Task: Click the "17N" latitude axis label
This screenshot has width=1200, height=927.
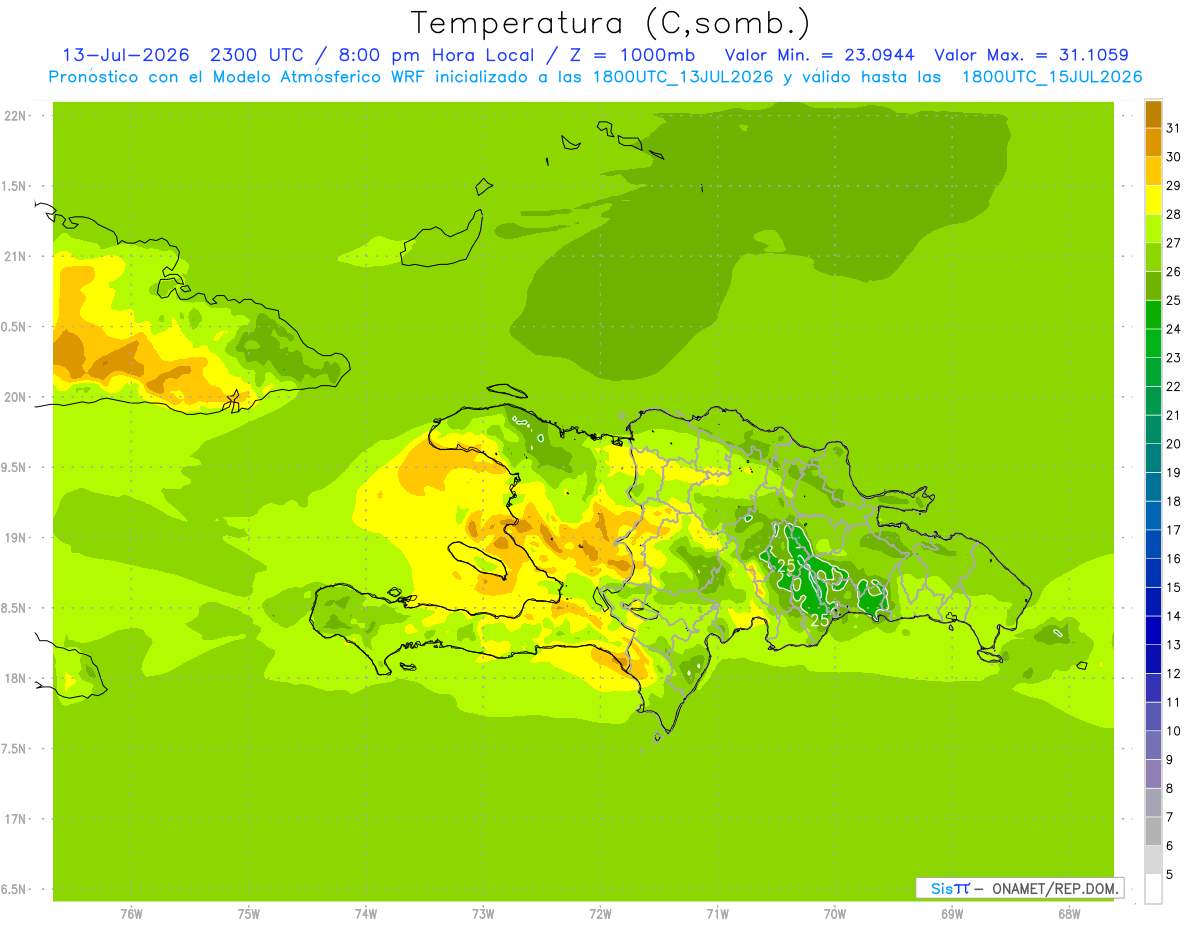Action: click(16, 819)
